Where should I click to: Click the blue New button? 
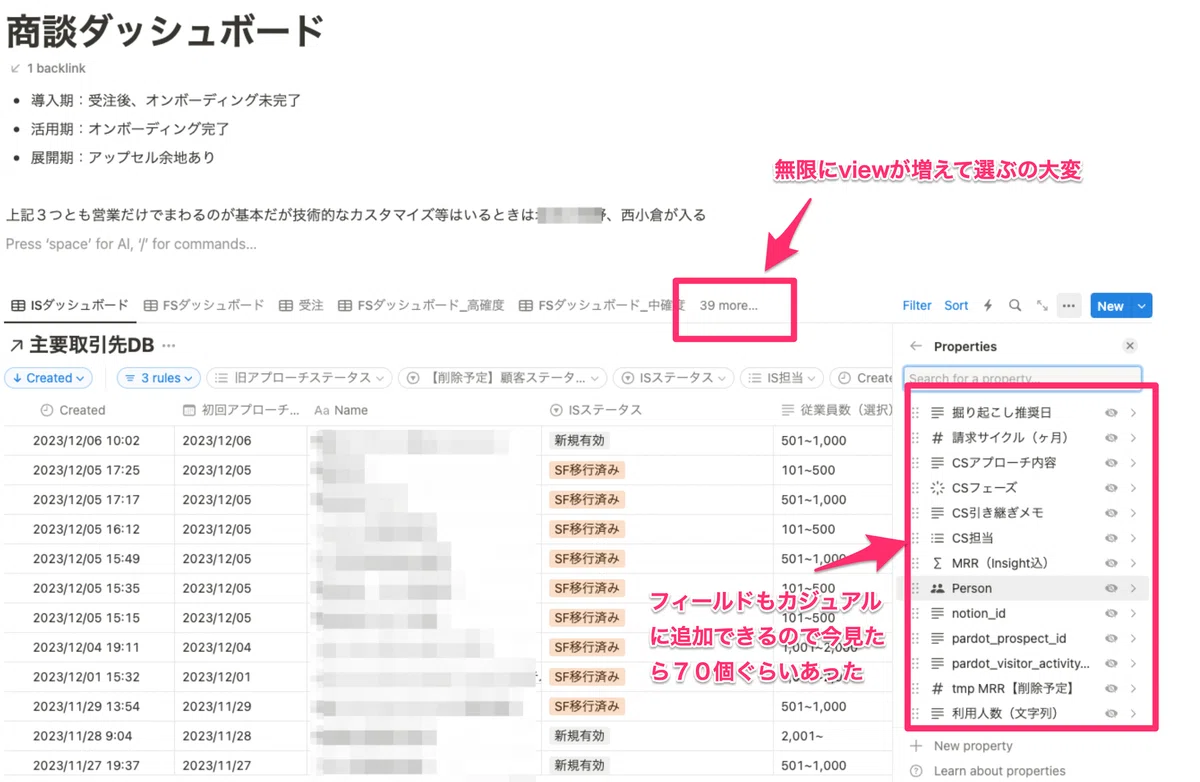(1110, 306)
